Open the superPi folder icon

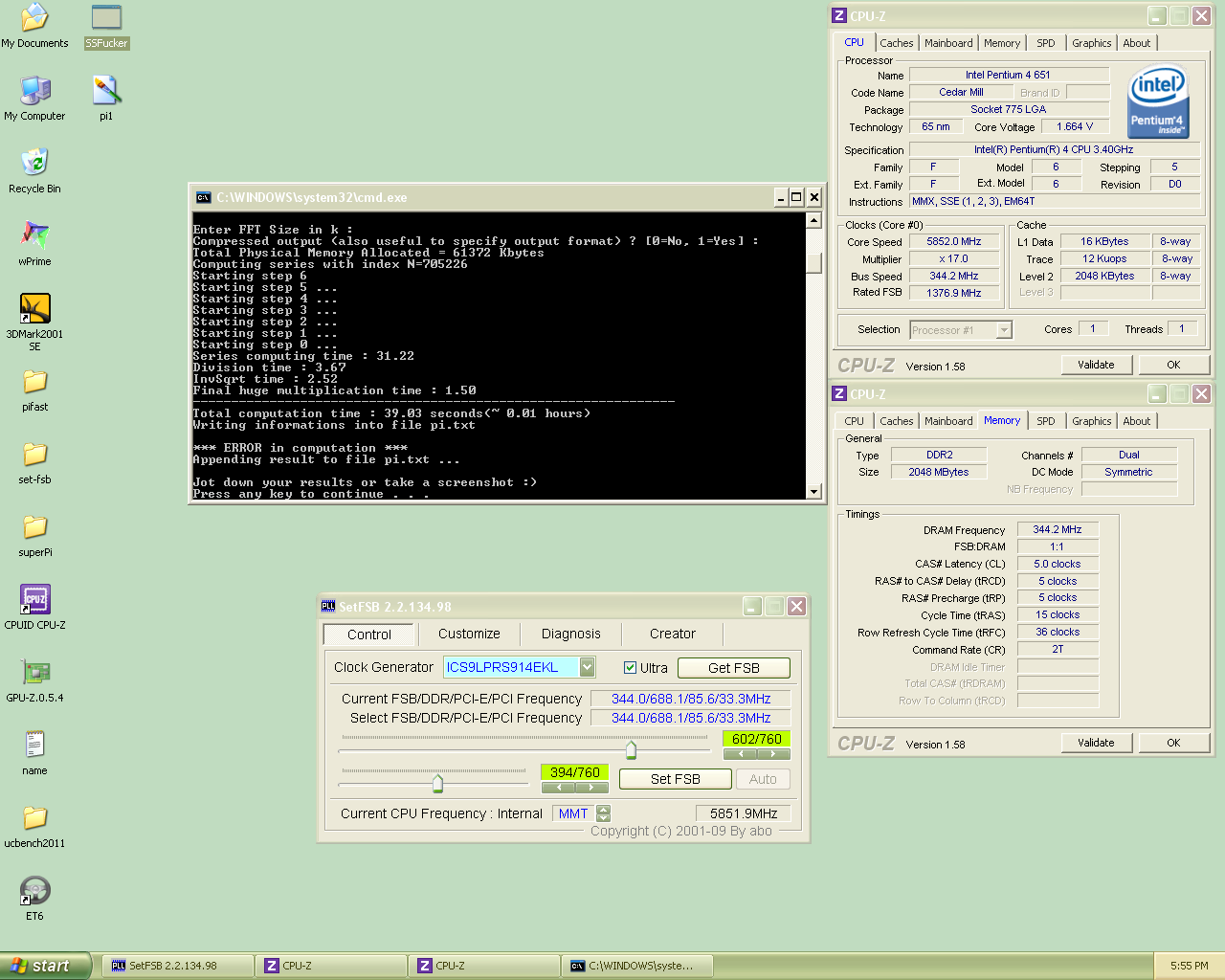[34, 534]
